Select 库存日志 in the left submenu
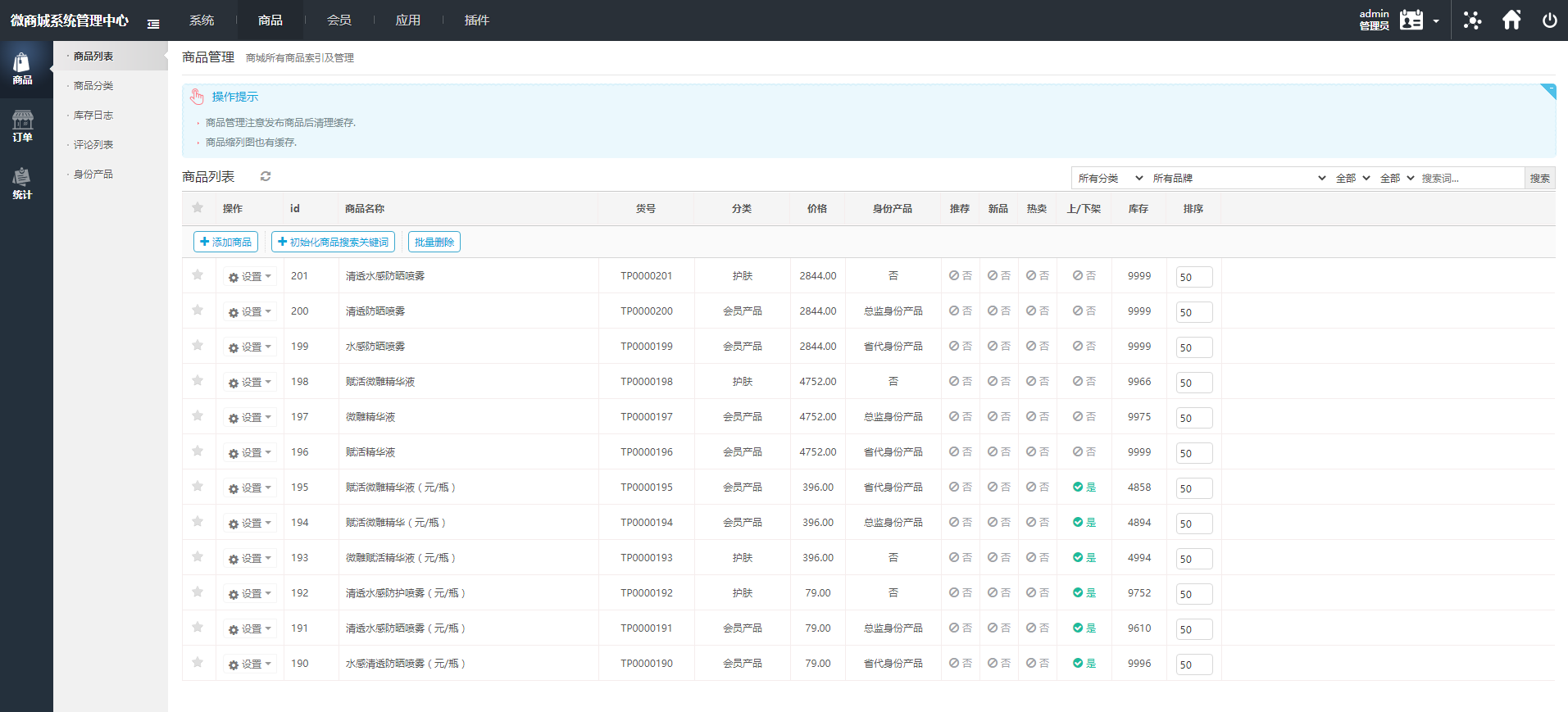The height and width of the screenshot is (712, 1568). 93,115
